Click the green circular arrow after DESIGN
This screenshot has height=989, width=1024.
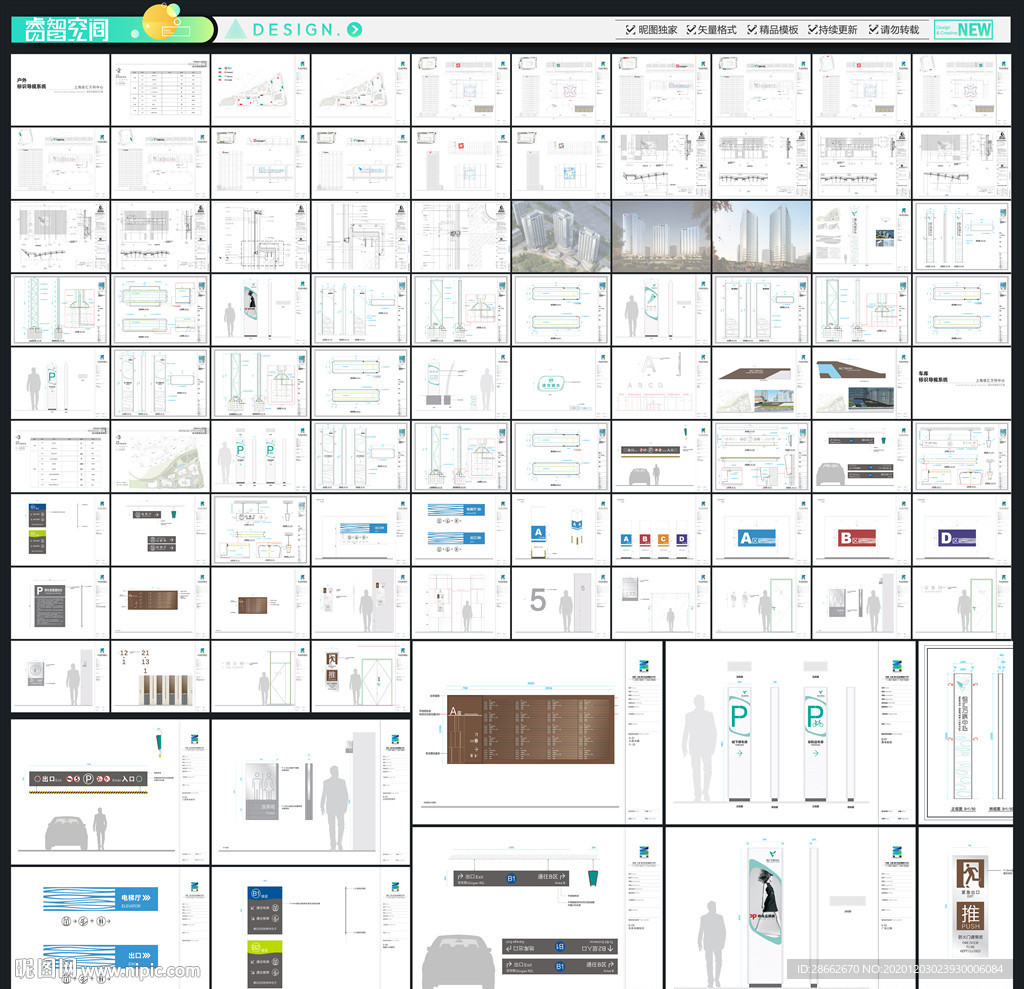355,29
